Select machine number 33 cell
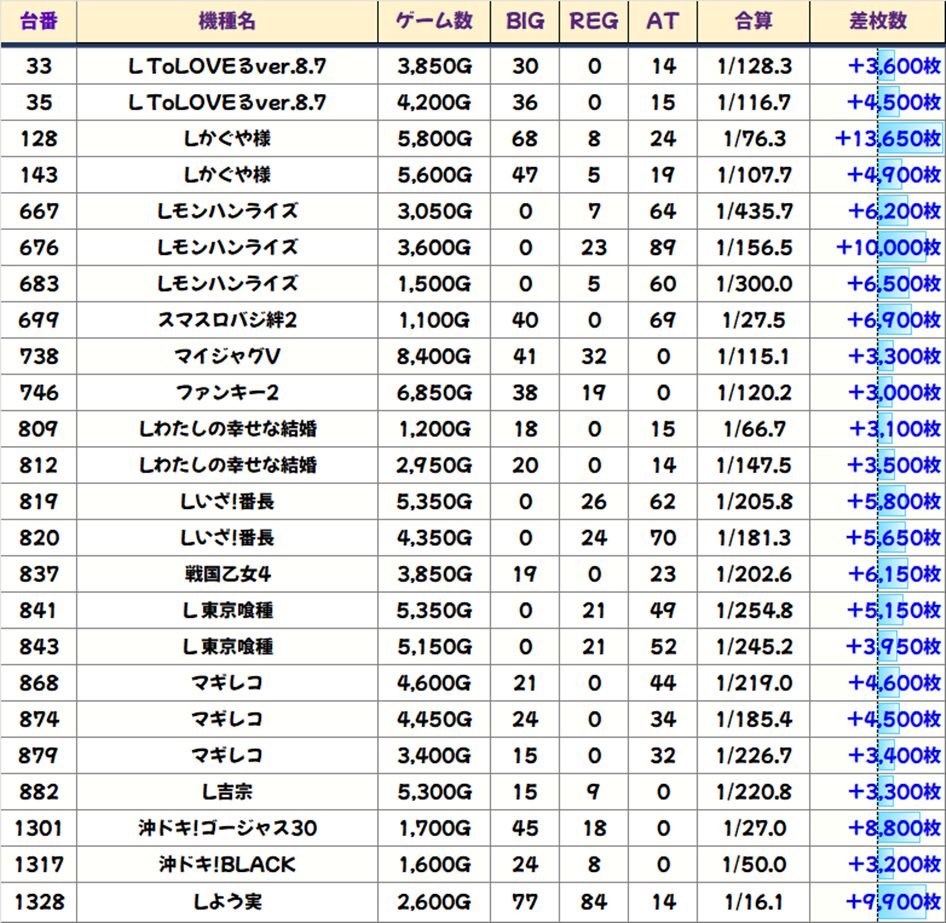This screenshot has height=923, width=946. 39,66
